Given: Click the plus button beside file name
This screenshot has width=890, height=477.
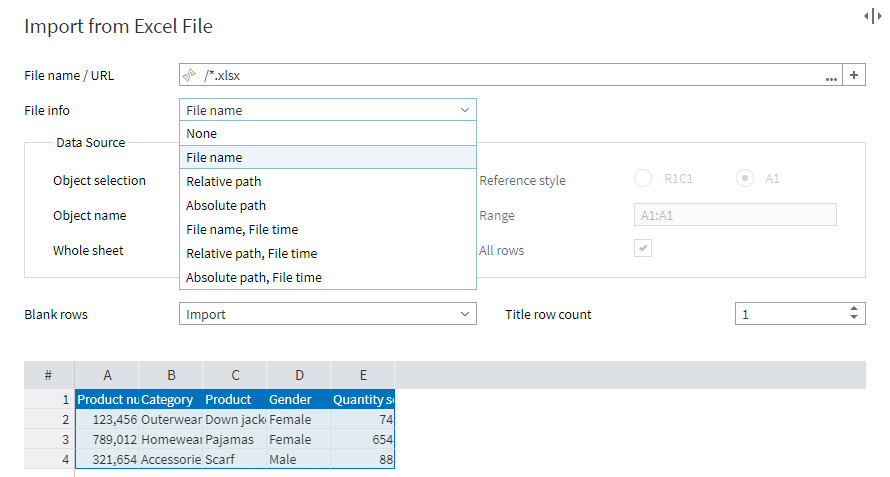Looking at the screenshot, I should tap(854, 75).
